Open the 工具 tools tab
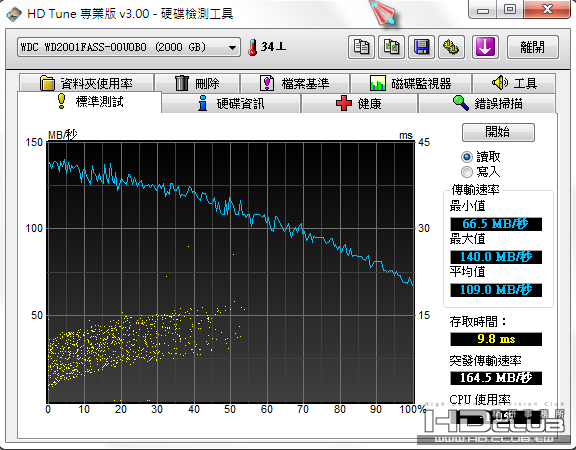 [514, 83]
